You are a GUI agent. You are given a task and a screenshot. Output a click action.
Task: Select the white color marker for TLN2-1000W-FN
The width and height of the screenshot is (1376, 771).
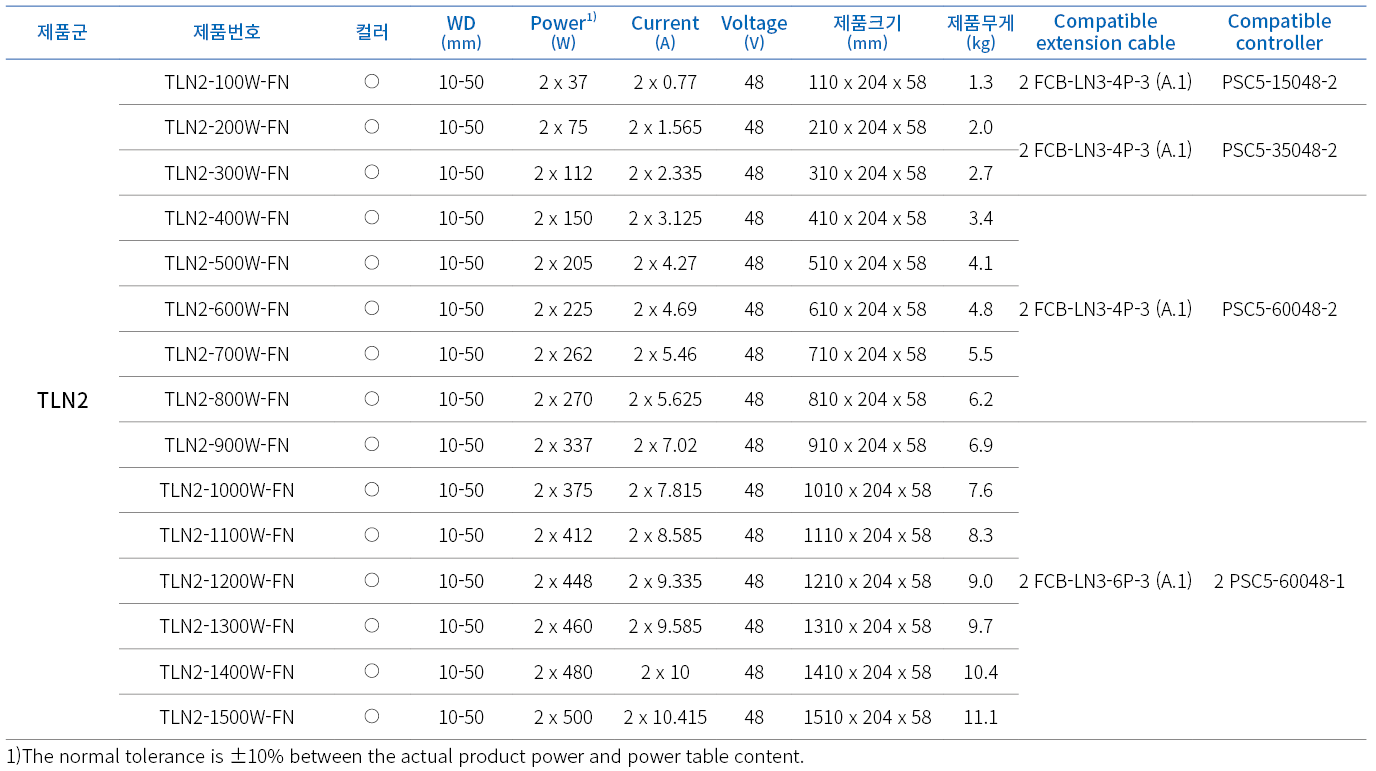click(372, 489)
